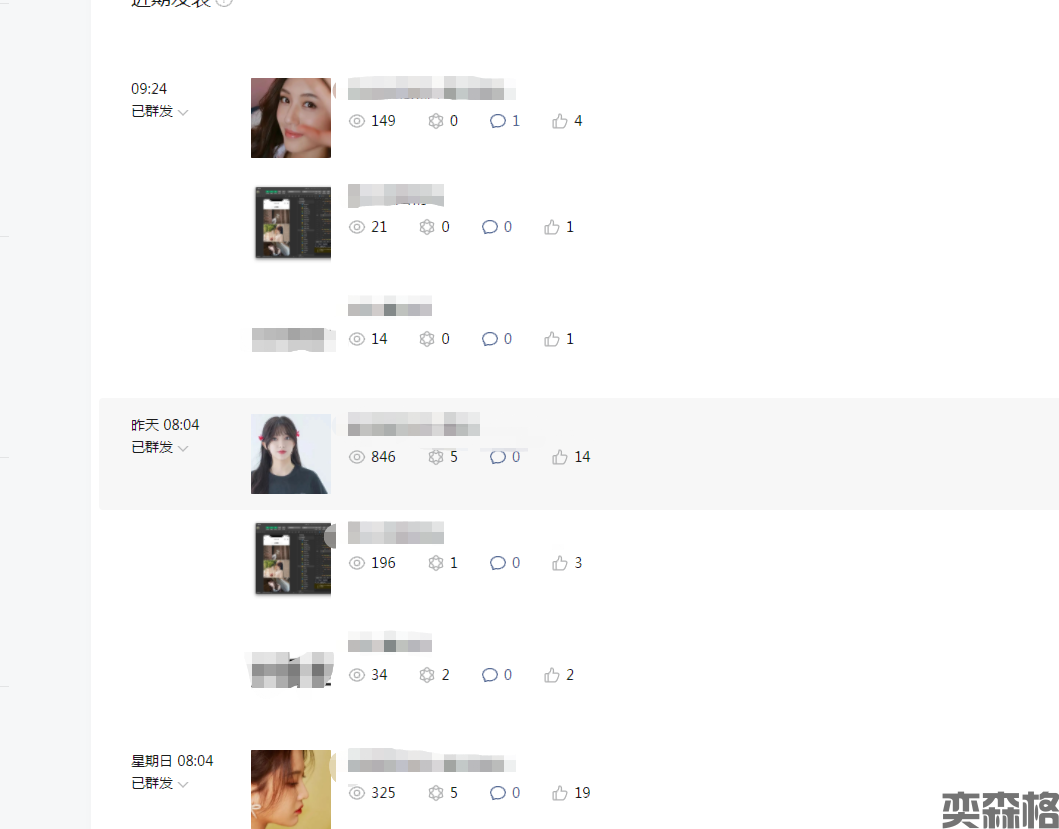Click the thumbs-up icon beside 4
1059x829 pixels.
(559, 121)
